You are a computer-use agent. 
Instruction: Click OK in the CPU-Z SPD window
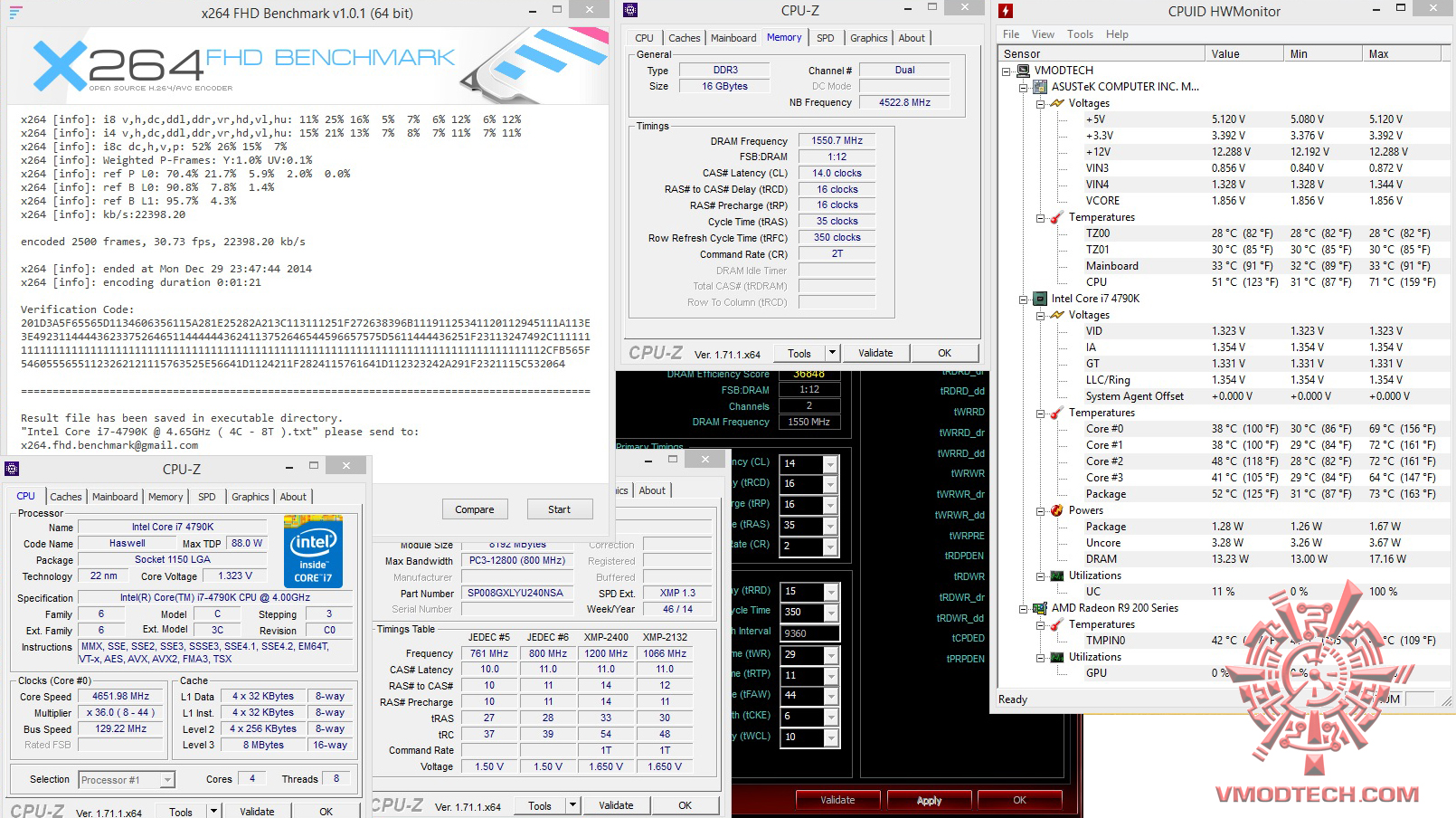[685, 805]
